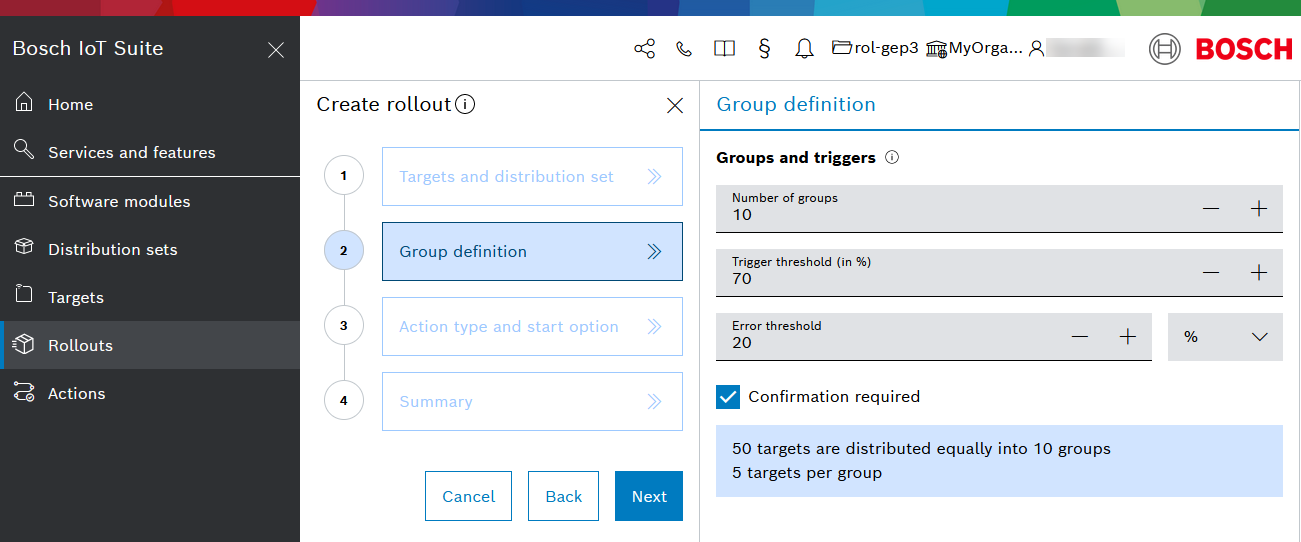Click the share icon in top header
Screen dimensions: 1301x542
(644, 49)
